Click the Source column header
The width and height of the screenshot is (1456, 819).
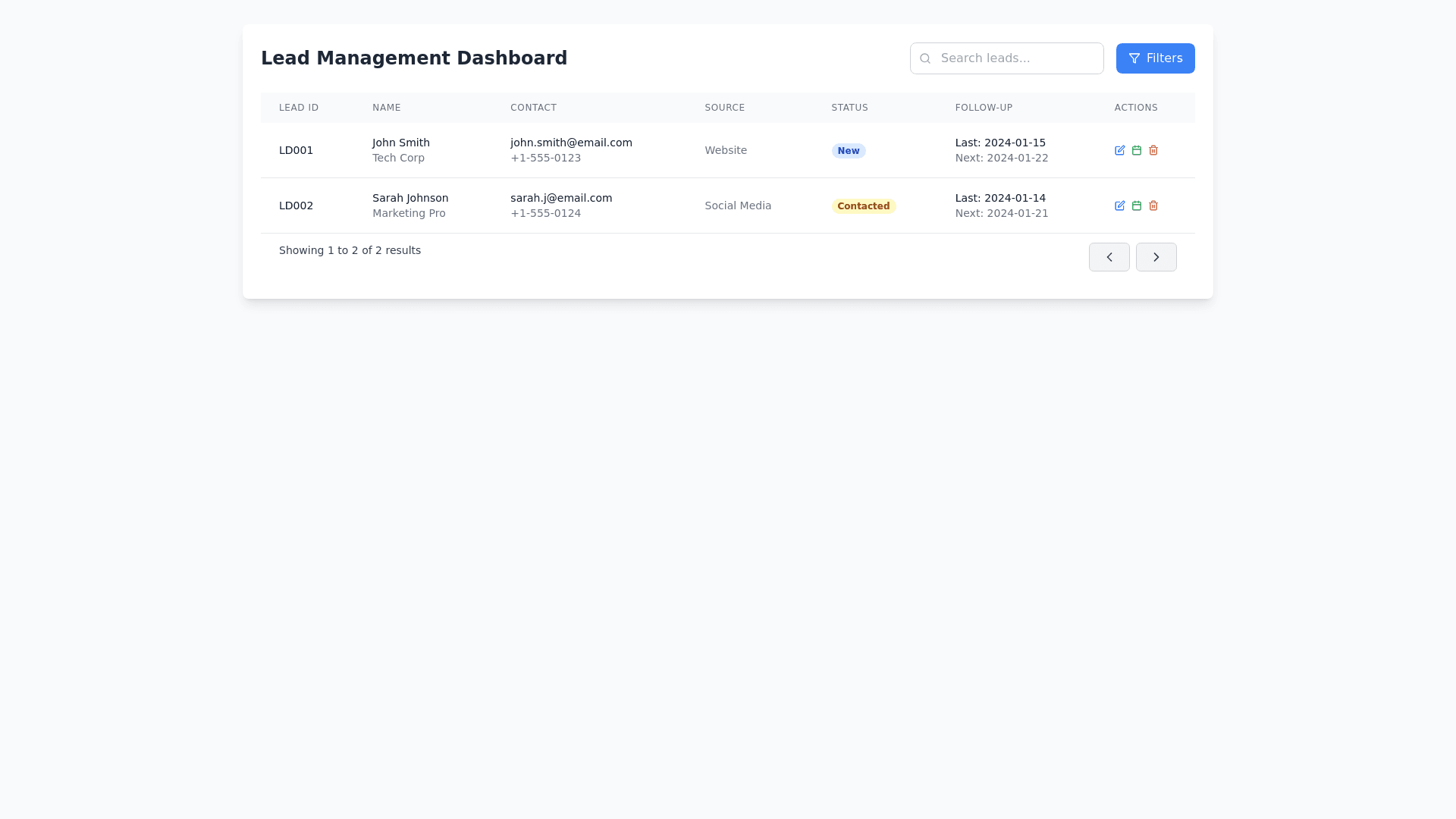point(724,108)
